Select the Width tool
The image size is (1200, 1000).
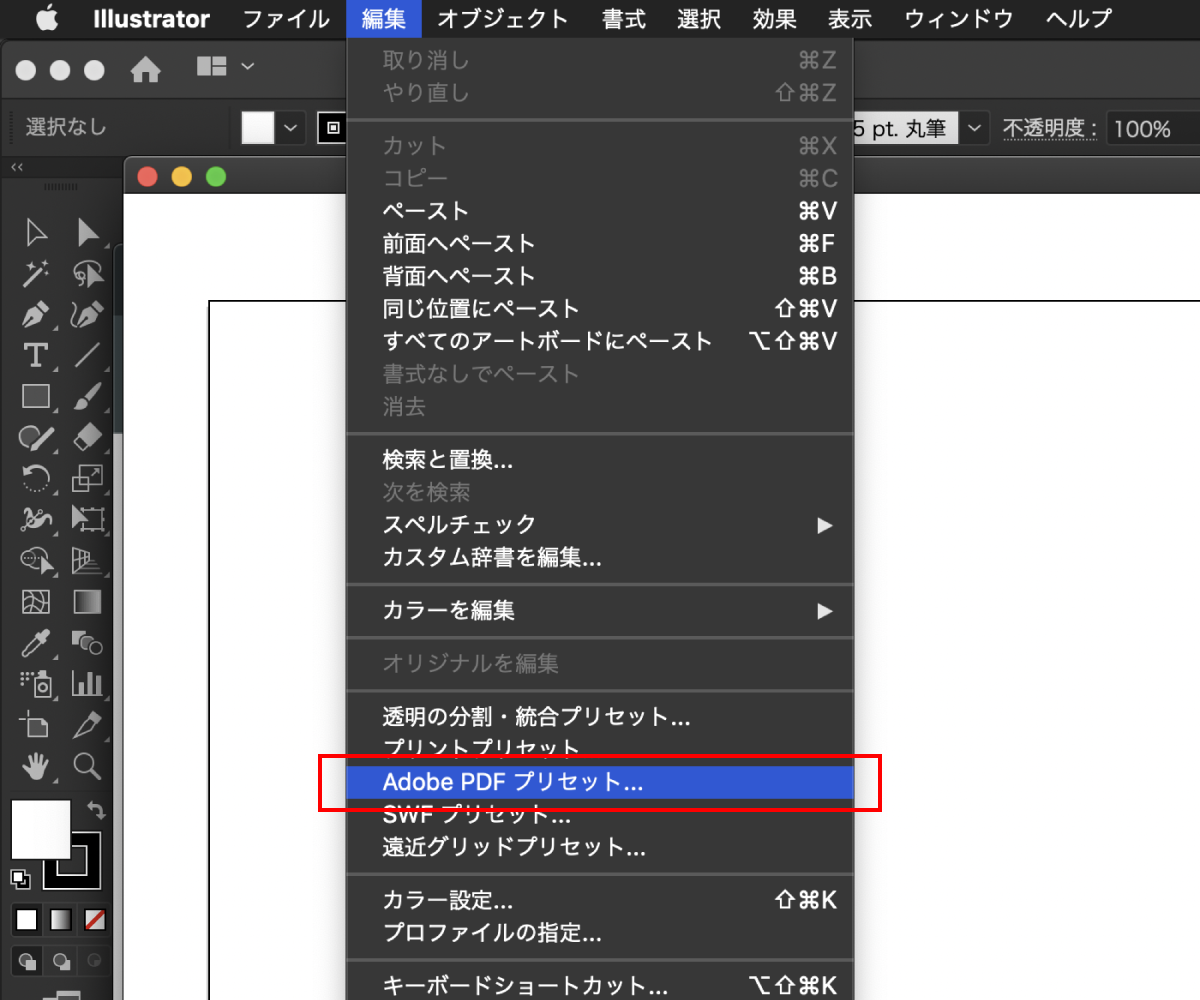tap(37, 519)
